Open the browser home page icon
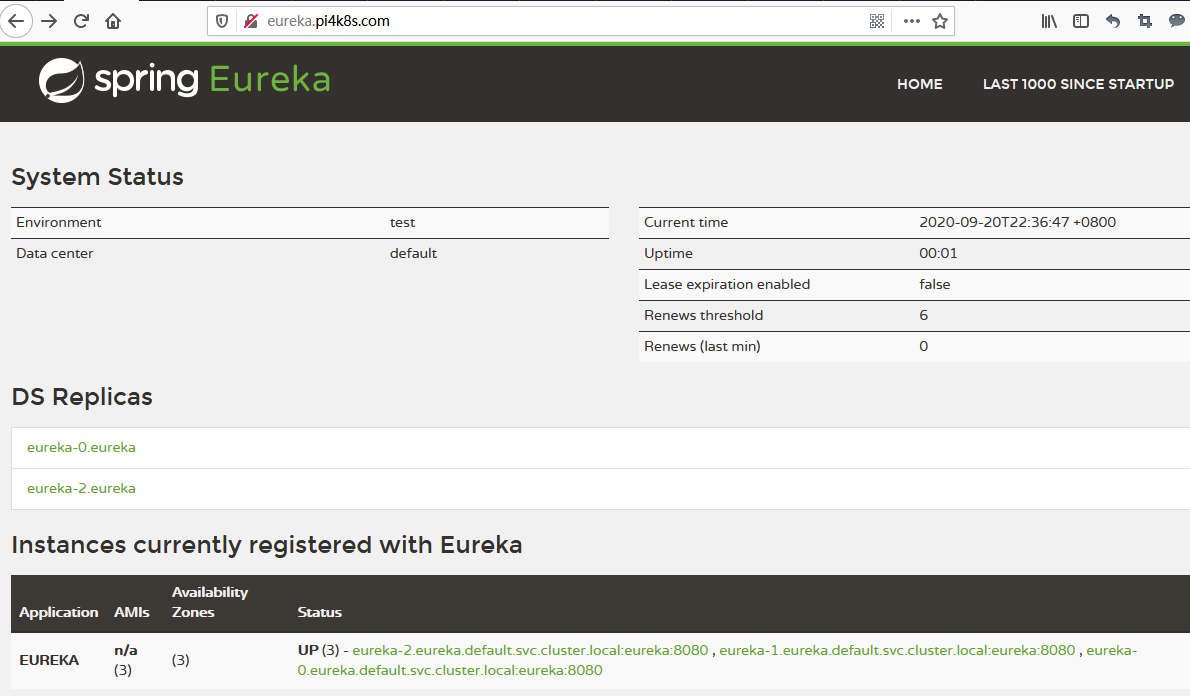Screen dimensions: 1190x696 [x=113, y=21]
